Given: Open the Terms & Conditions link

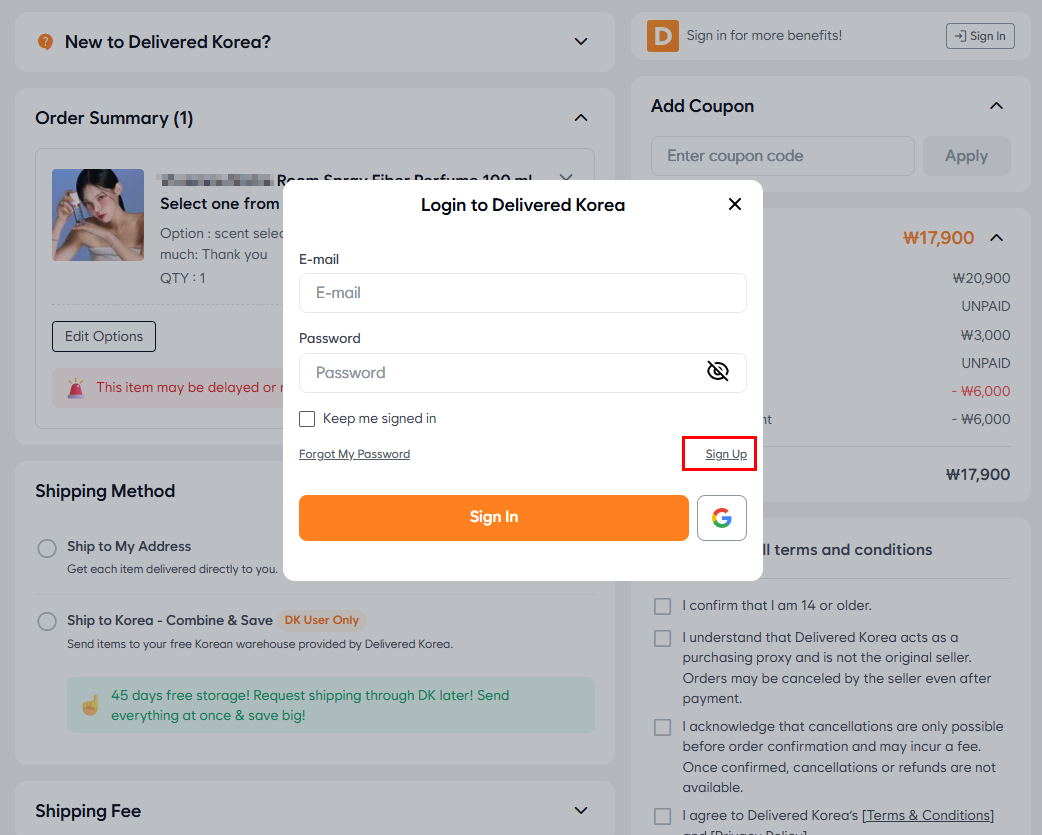Looking at the screenshot, I should (928, 816).
